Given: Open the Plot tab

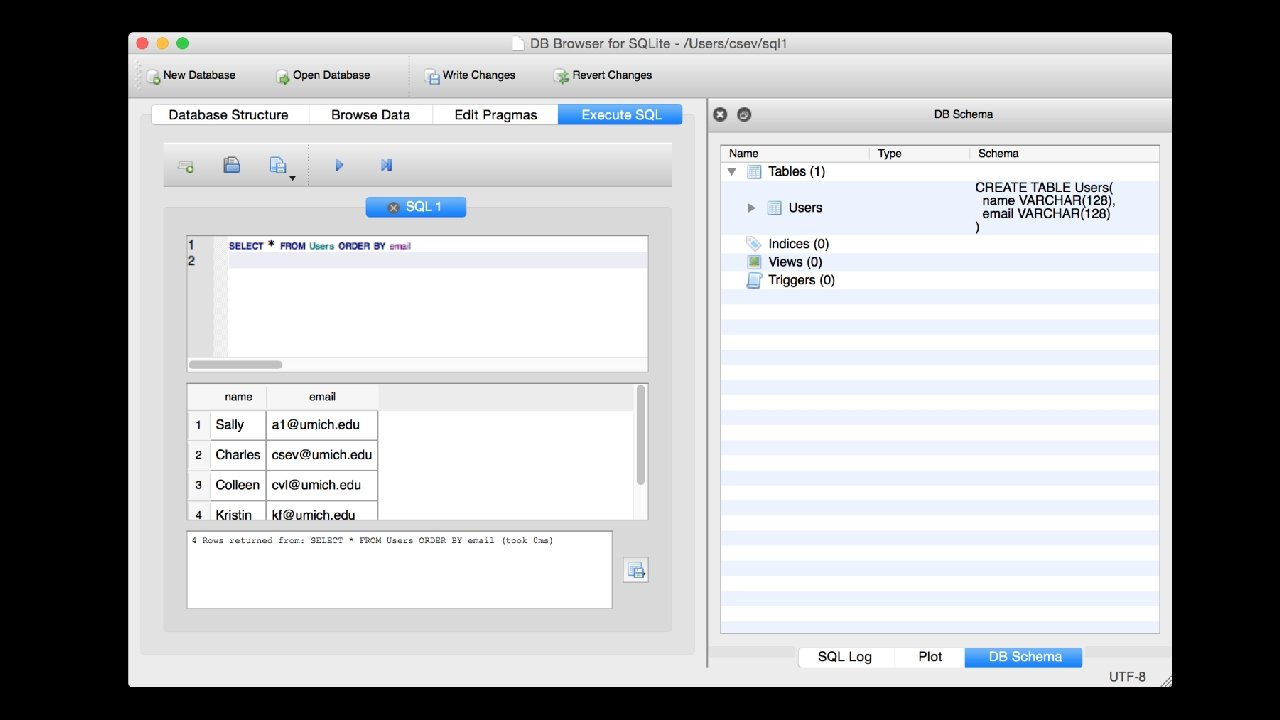Looking at the screenshot, I should coord(930,657).
